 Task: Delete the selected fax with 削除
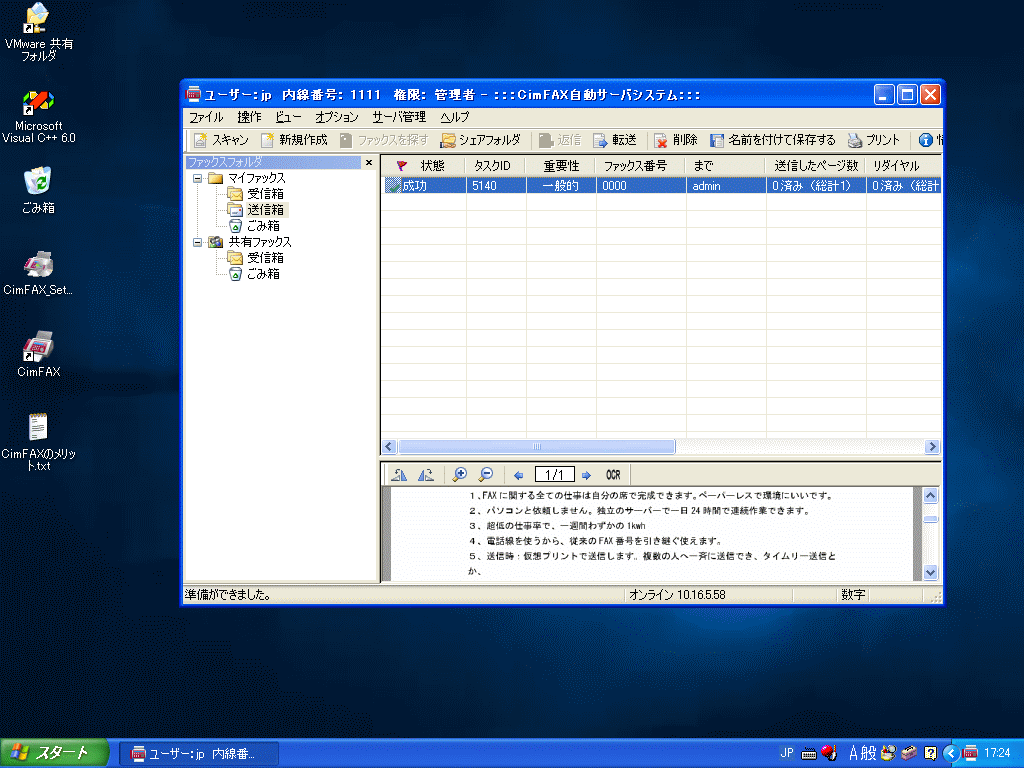tap(676, 140)
